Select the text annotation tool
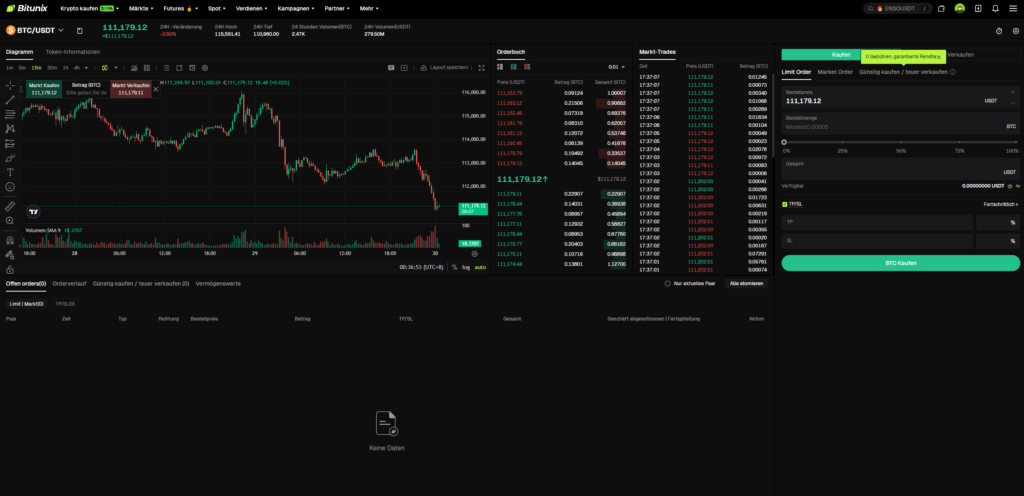The height and width of the screenshot is (496, 1024). [x=10, y=172]
